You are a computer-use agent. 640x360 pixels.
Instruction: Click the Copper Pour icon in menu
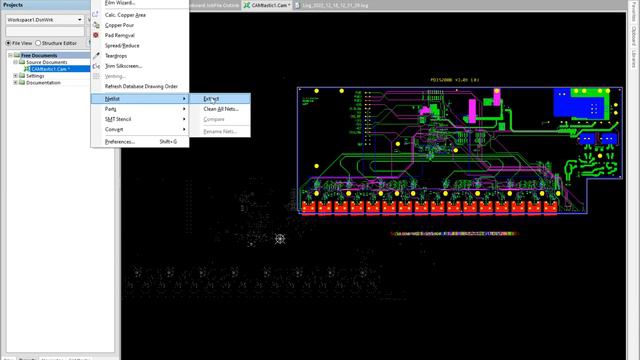(96, 25)
